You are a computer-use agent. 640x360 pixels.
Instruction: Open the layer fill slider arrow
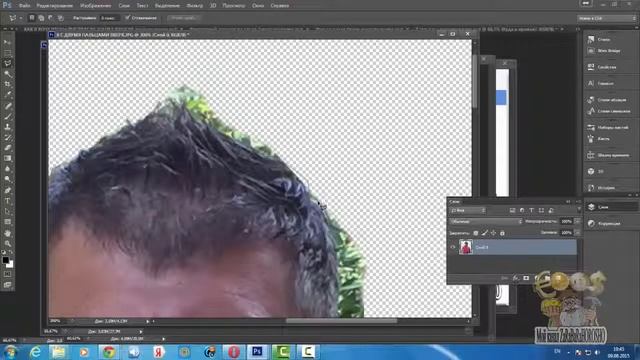(577, 232)
